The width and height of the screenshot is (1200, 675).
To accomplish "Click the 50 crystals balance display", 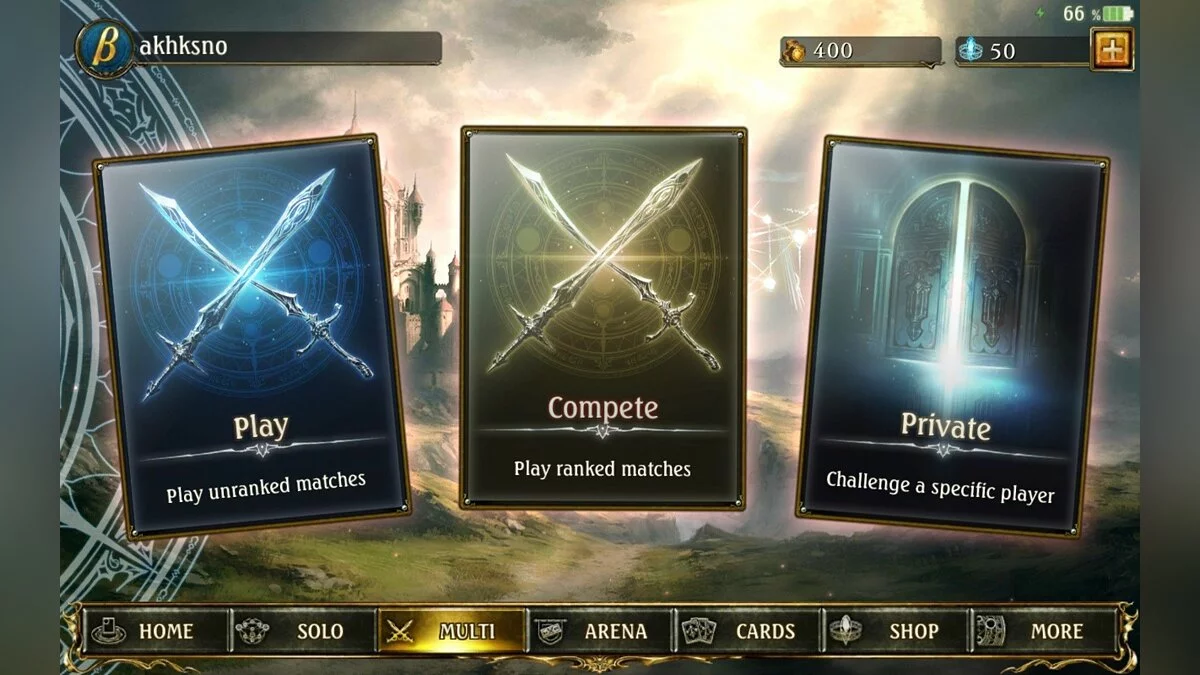I will click(1023, 51).
